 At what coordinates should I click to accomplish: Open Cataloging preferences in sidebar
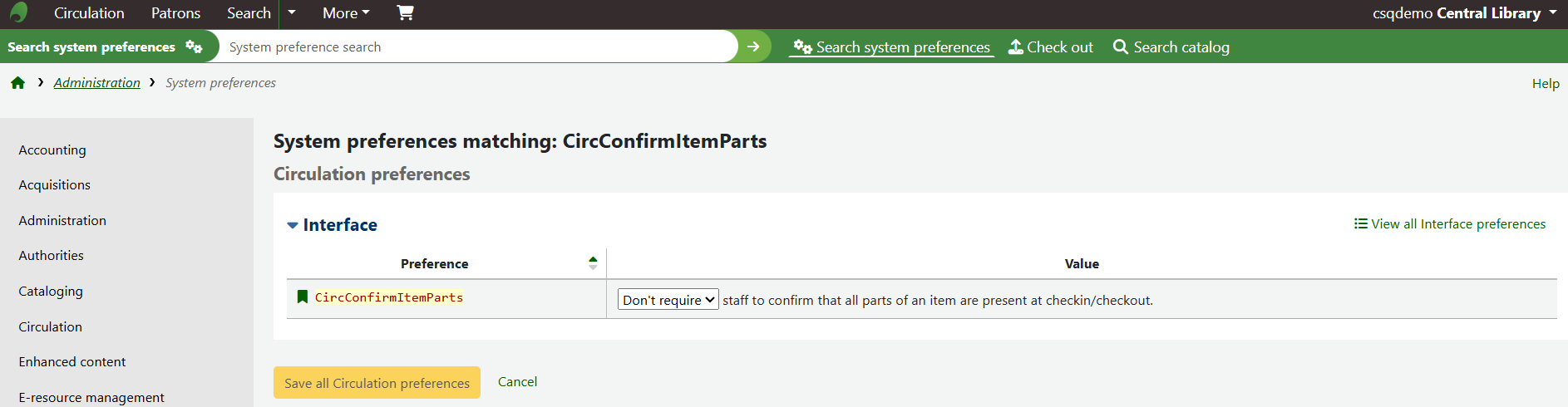tap(51, 292)
